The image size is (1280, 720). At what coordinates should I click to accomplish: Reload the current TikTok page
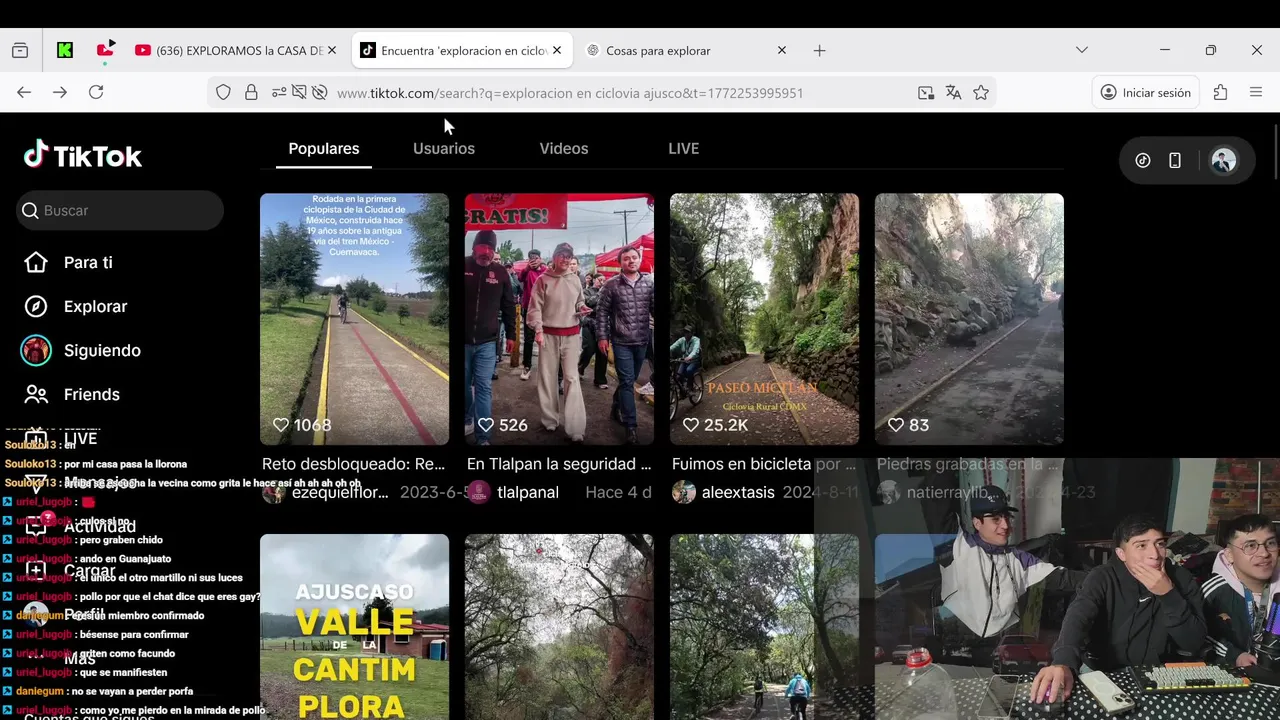(x=96, y=93)
